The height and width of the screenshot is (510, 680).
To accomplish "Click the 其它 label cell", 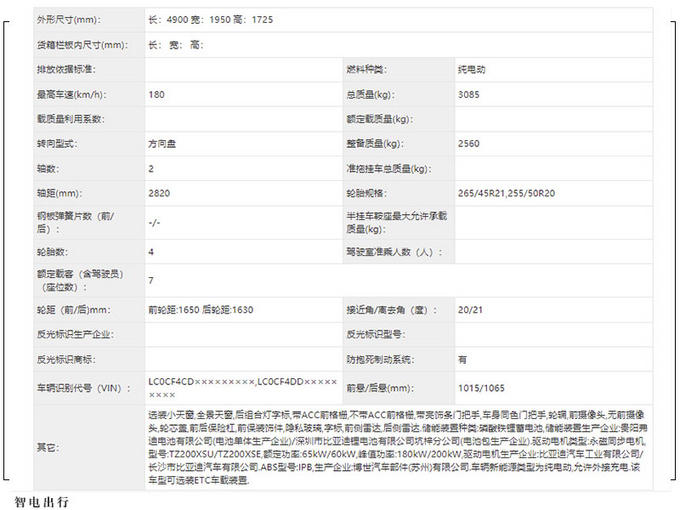I will [89, 448].
